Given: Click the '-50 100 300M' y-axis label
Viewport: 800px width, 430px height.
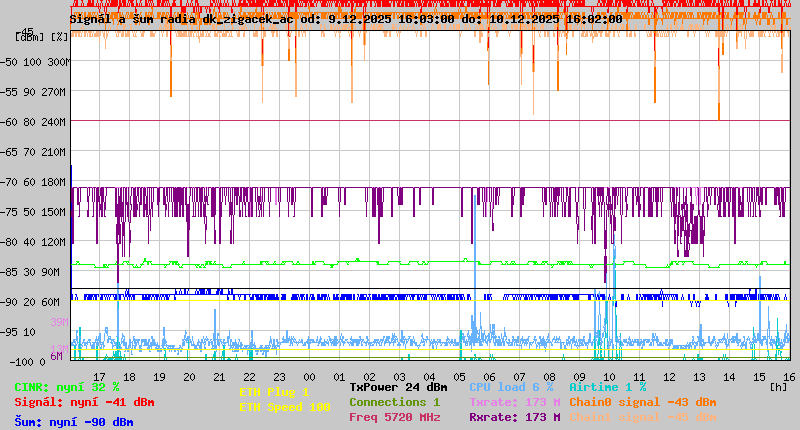Looking at the screenshot, I should click(35, 62).
